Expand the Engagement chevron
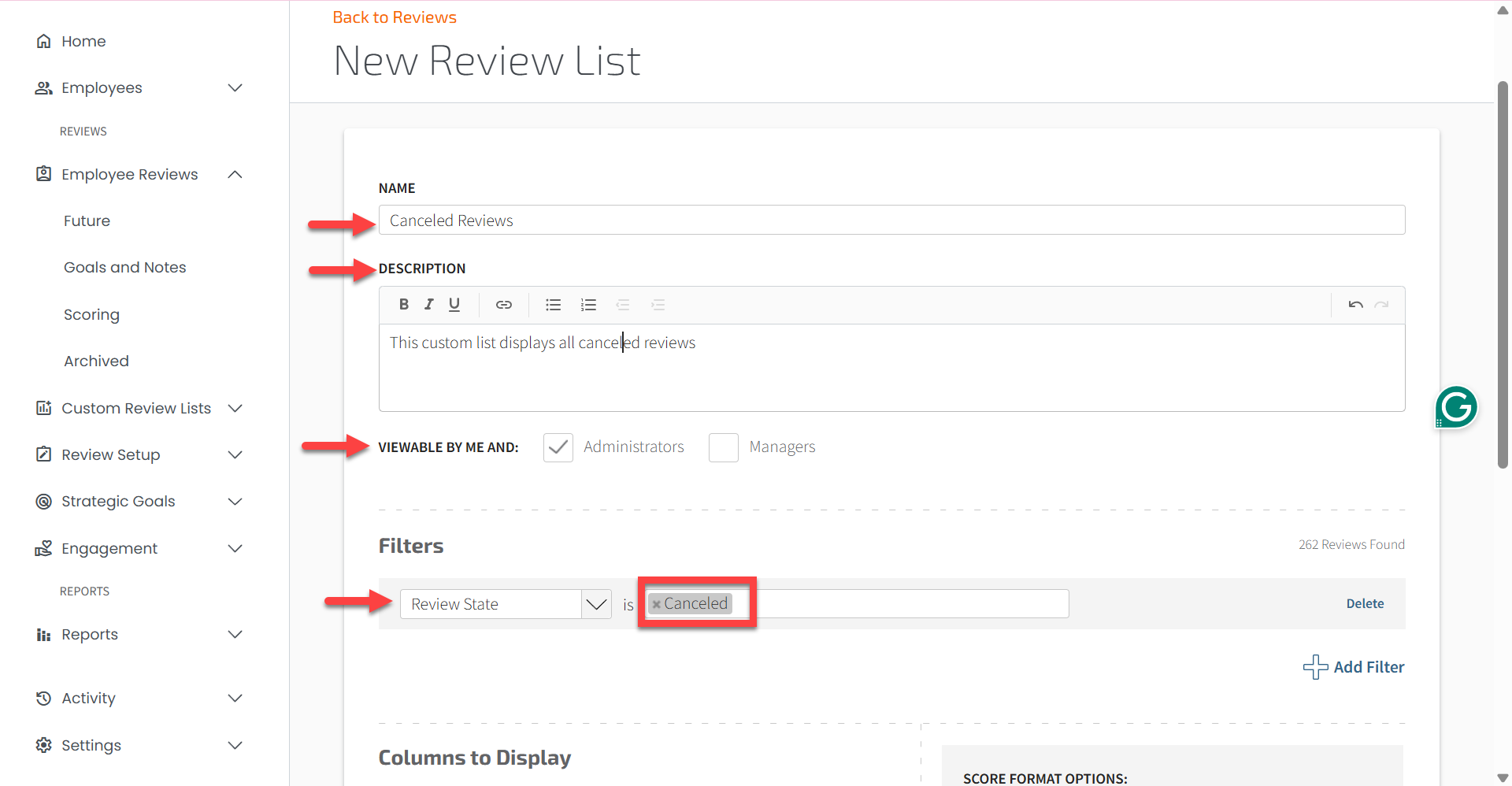Screen dimensions: 1512x786 [x=235, y=548]
